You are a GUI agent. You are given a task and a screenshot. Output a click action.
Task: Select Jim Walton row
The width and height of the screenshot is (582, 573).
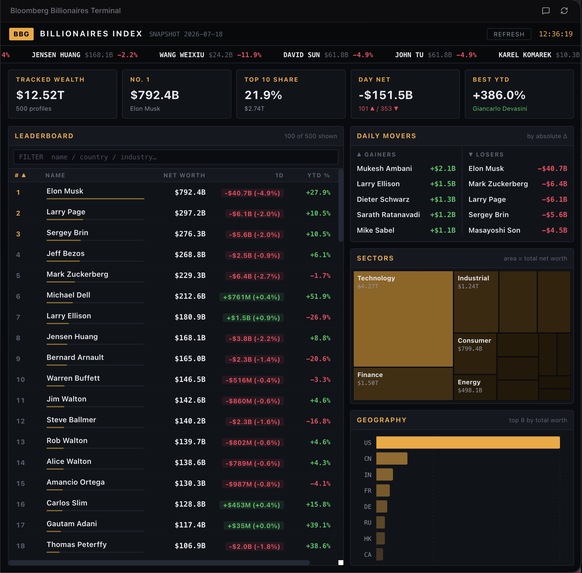[174, 400]
